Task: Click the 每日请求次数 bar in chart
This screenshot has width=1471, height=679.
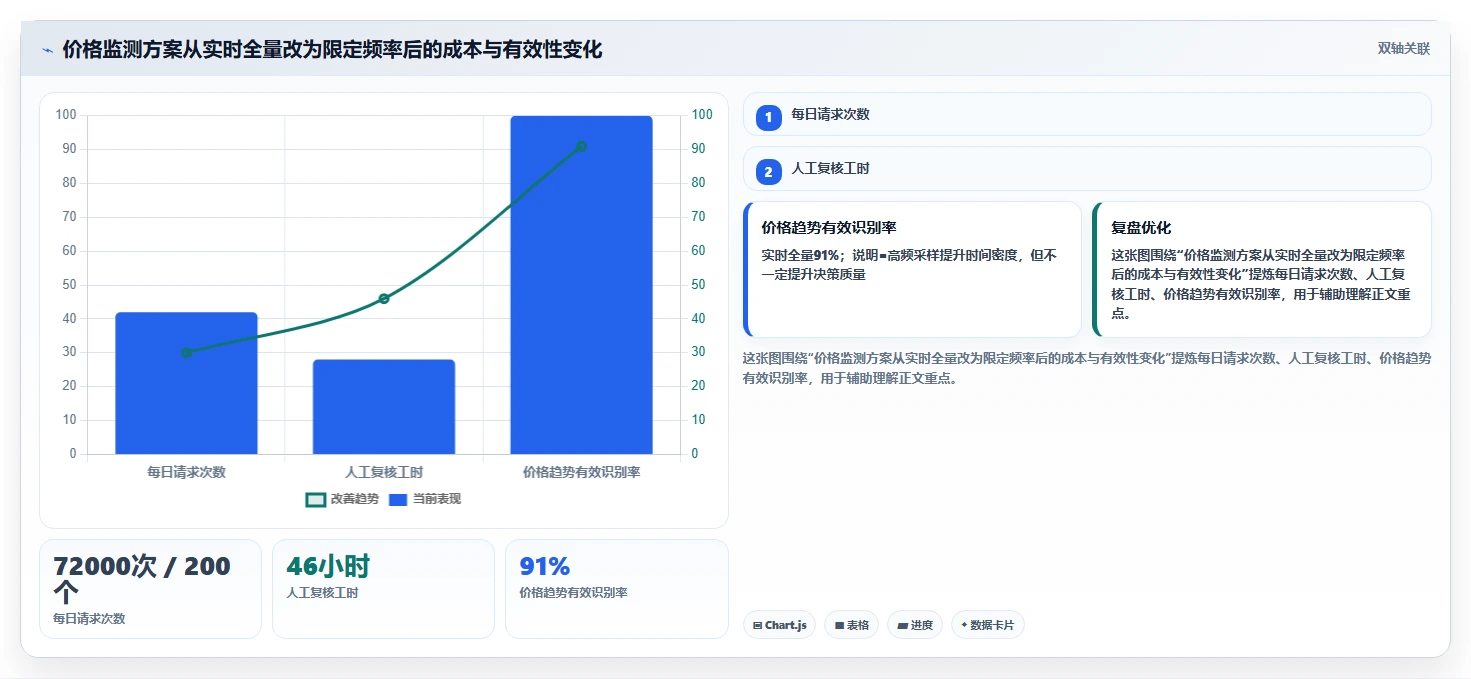Action: [x=186, y=383]
